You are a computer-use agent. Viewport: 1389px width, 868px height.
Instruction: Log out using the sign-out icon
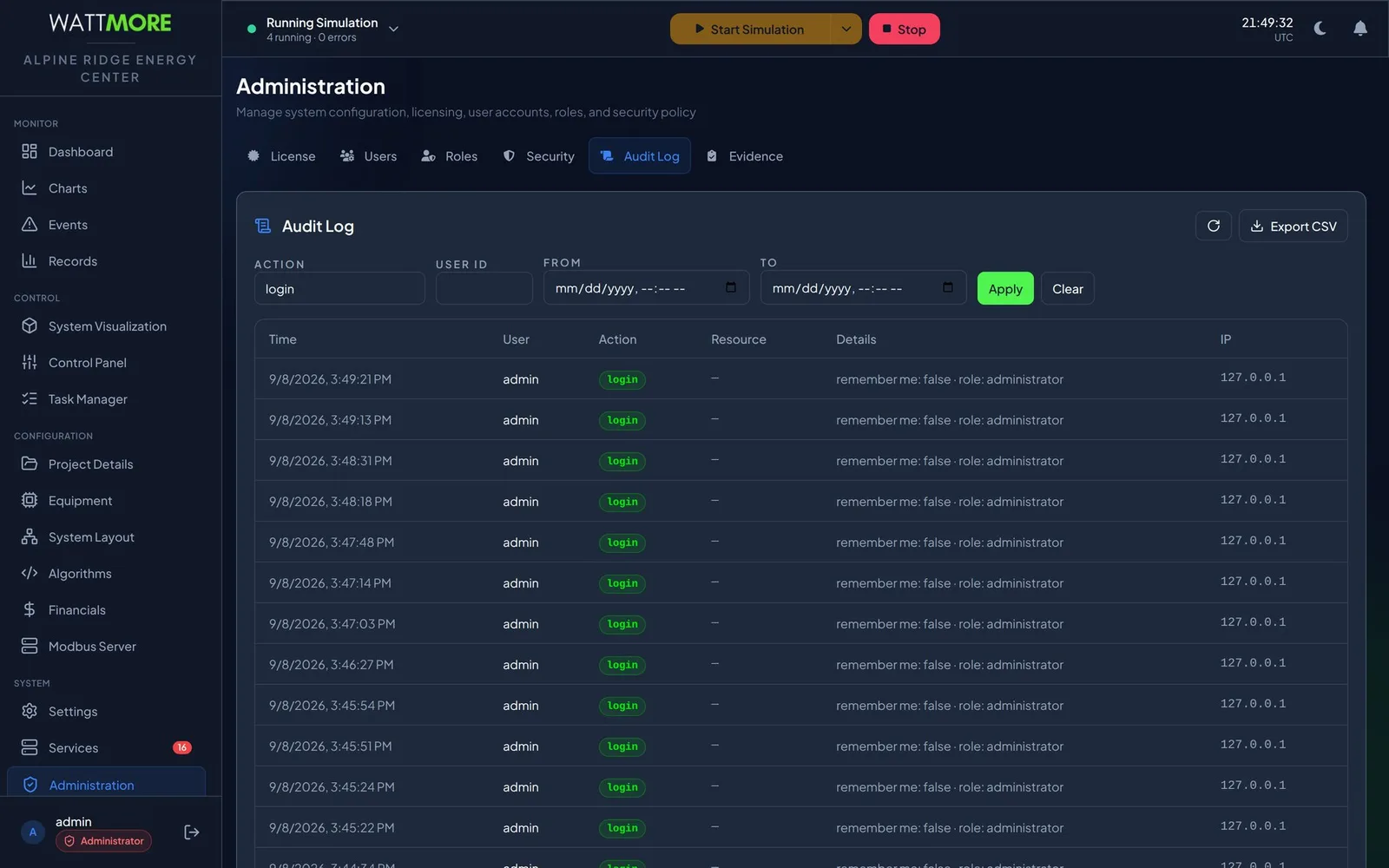(192, 832)
